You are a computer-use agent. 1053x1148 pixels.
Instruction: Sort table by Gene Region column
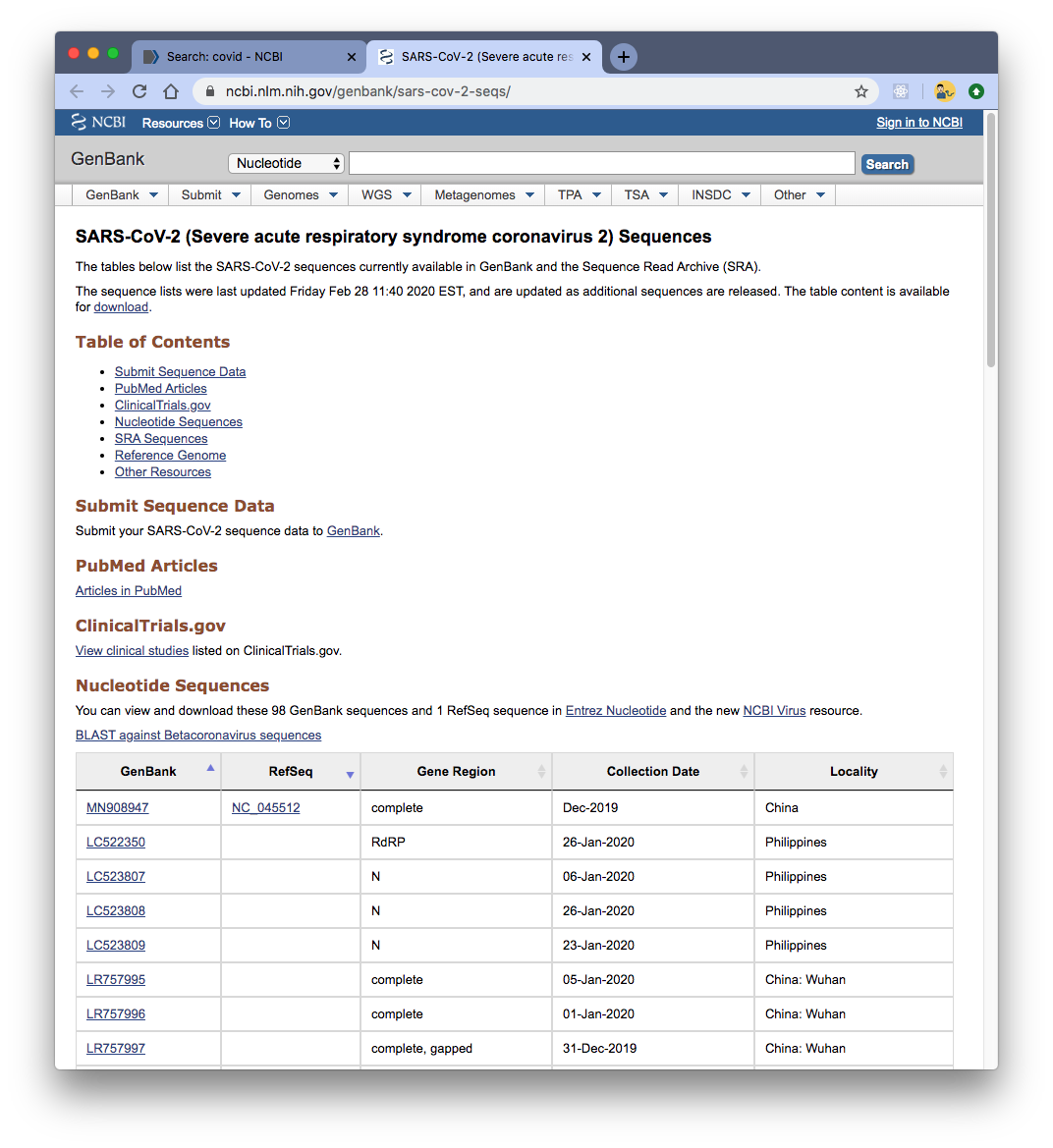[x=542, y=772]
